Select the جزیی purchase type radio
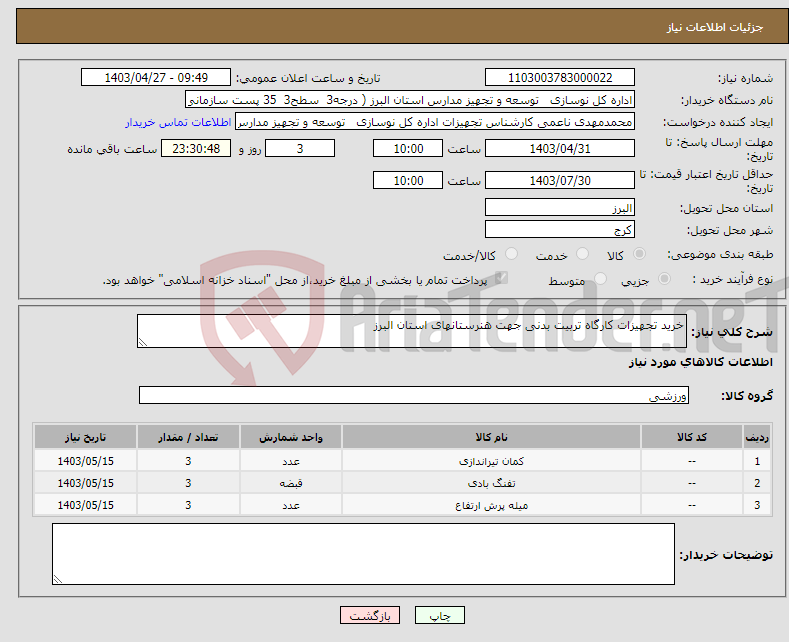 [664, 278]
